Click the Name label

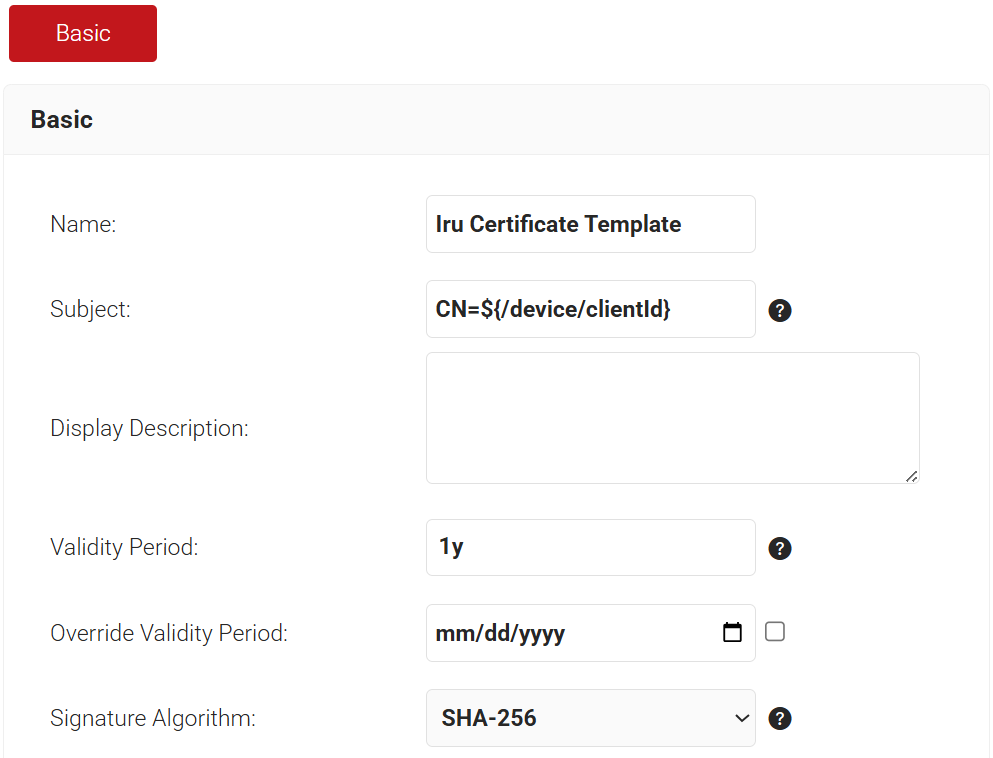point(83,224)
